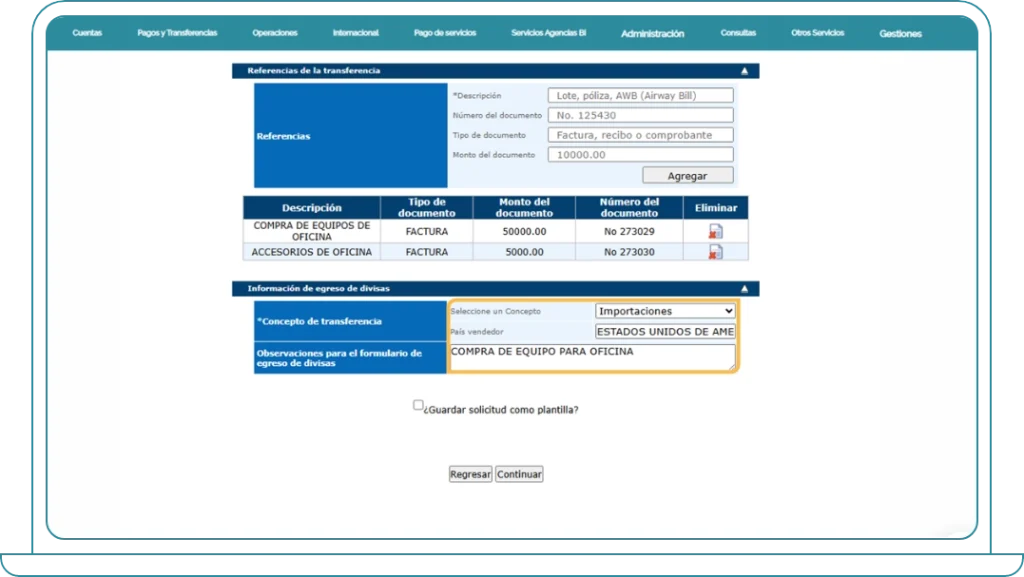Viewport: 1024px width, 577px height.
Task: Open Pagos y Transferencias menu
Action: [x=177, y=33]
